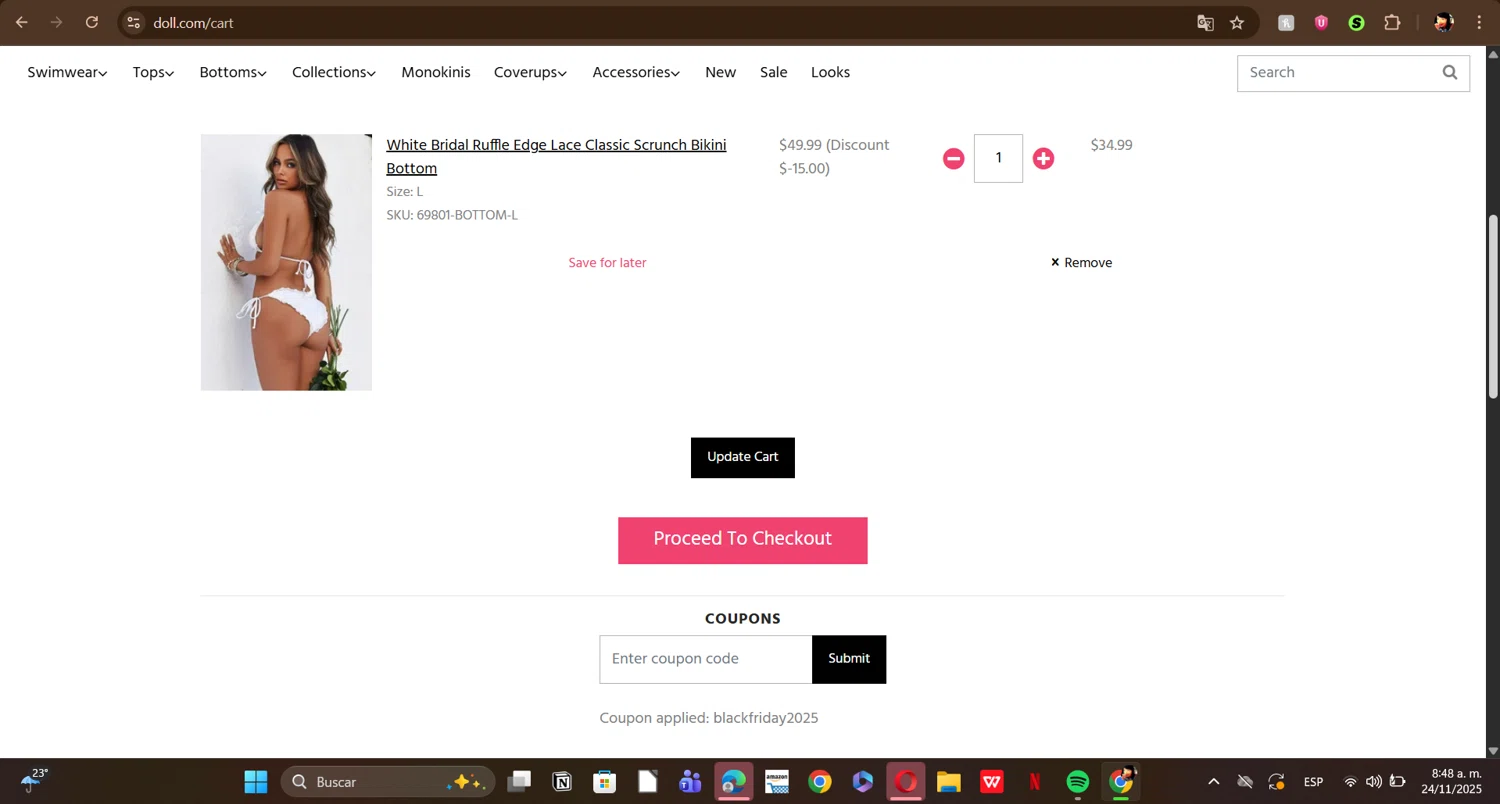Screen dimensions: 1500x804
Task: Open Opera browser from the taskbar
Action: pos(906,782)
